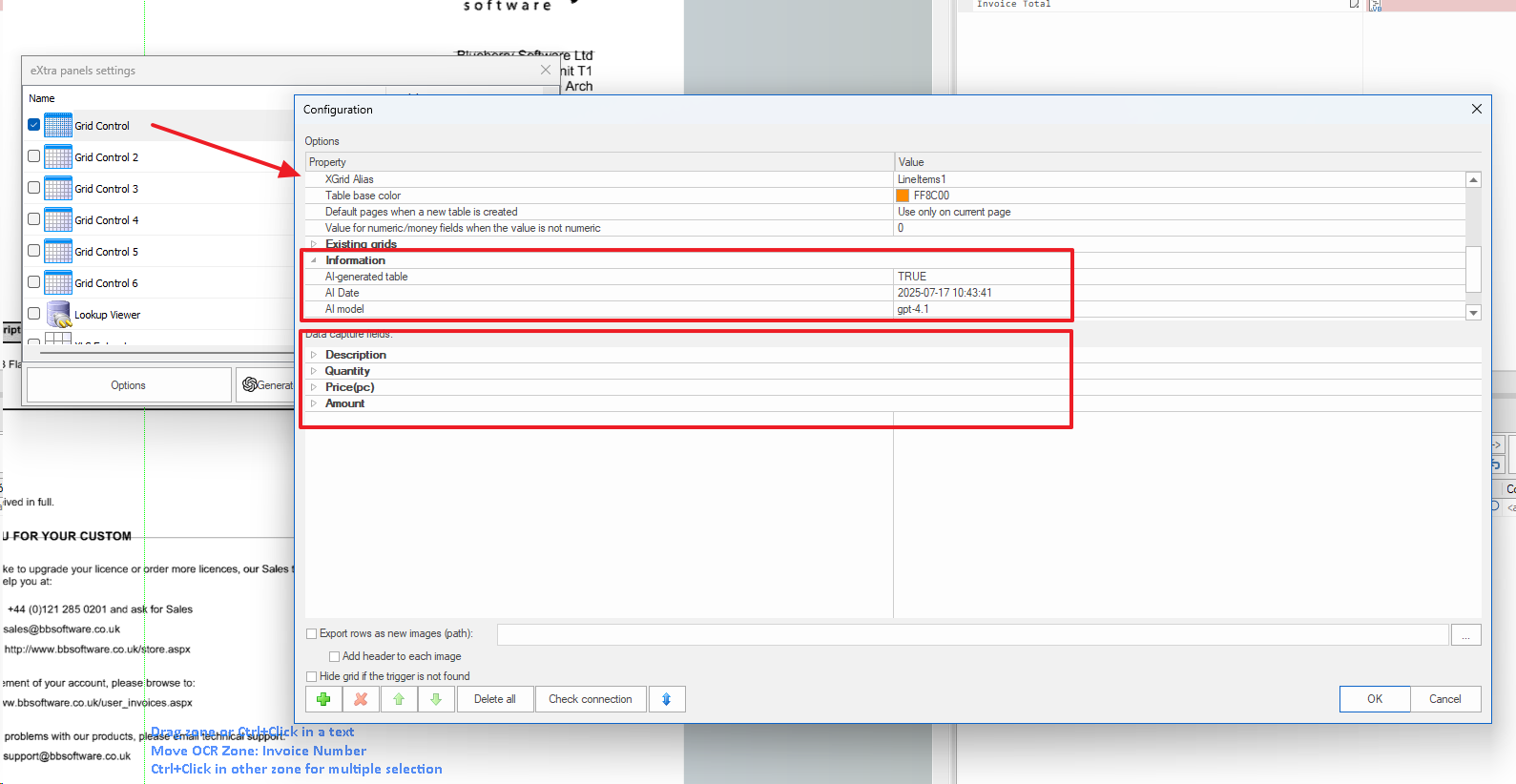Click the red X delete field icon
The height and width of the screenshot is (784, 1516).
click(361, 699)
